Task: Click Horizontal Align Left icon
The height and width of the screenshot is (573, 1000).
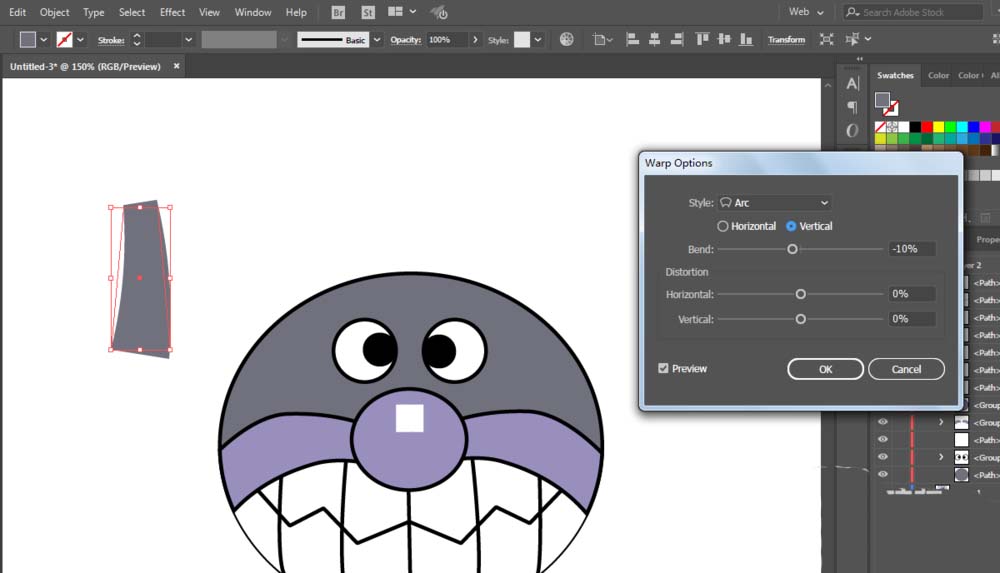Action: click(633, 40)
